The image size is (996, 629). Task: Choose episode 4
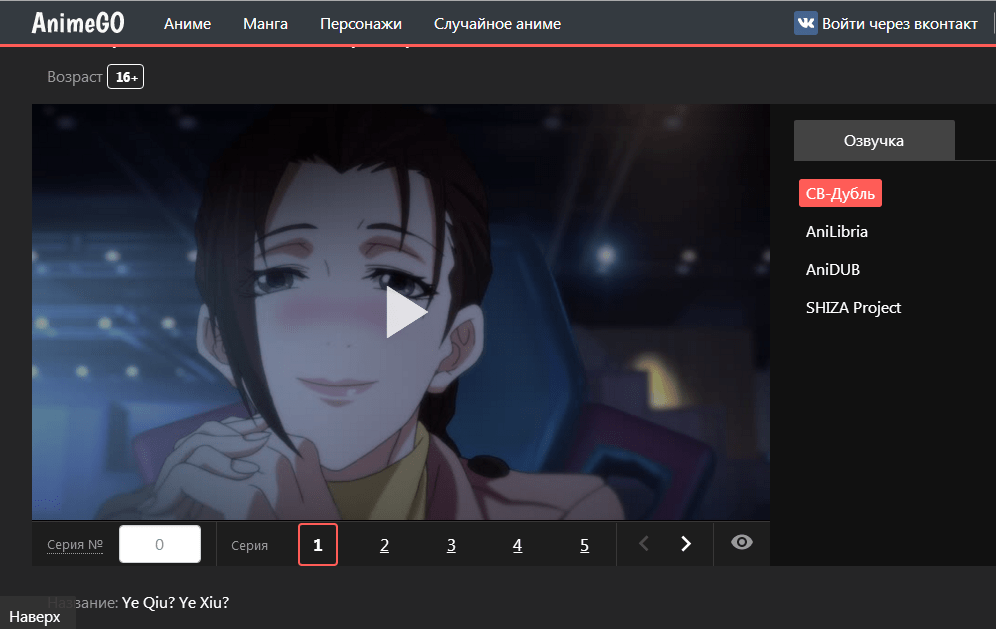(517, 545)
